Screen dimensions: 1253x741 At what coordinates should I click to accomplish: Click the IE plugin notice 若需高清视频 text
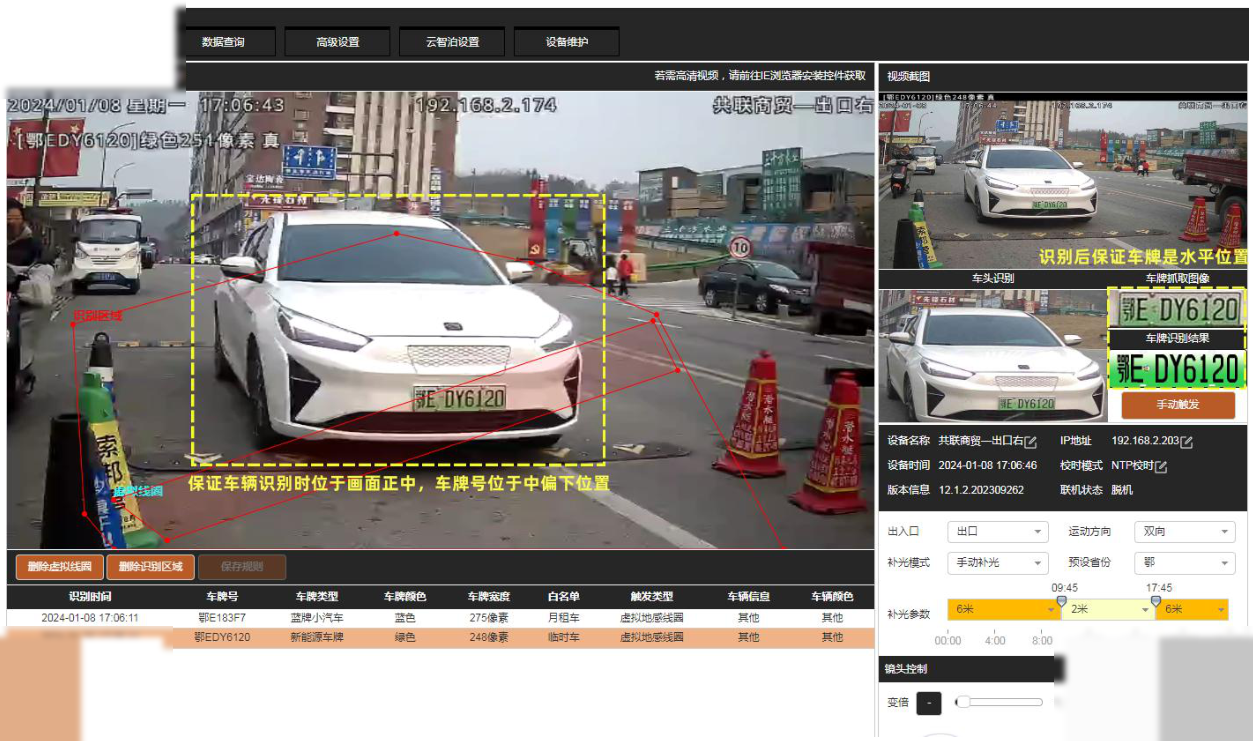pyautogui.click(x=760, y=76)
